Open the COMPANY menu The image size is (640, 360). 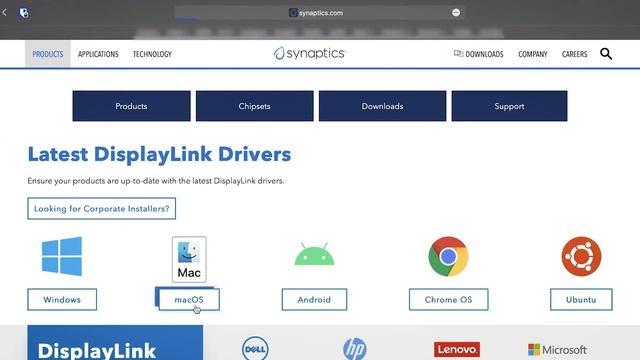533,54
